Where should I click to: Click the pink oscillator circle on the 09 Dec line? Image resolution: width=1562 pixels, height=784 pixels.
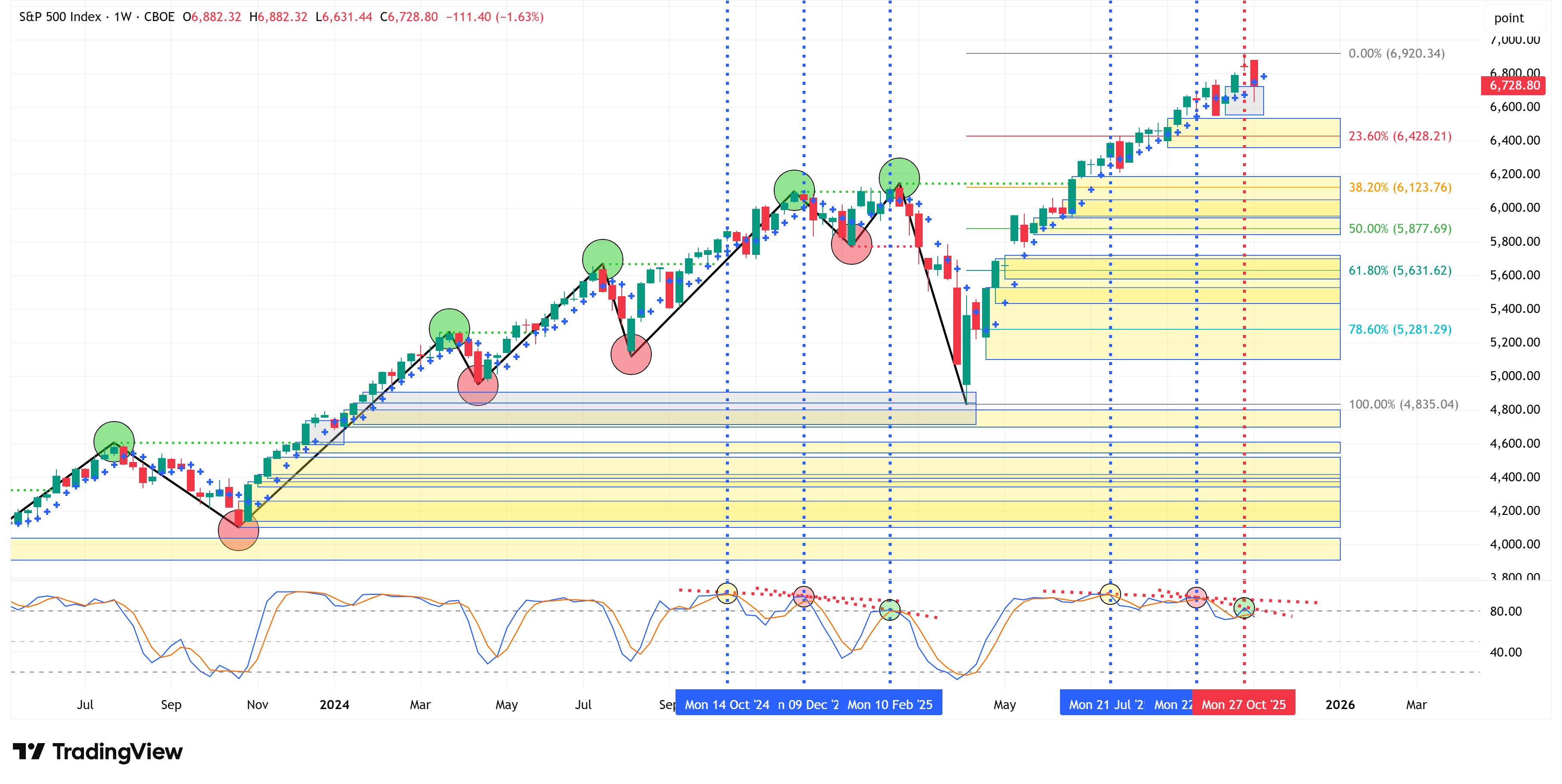tap(803, 597)
